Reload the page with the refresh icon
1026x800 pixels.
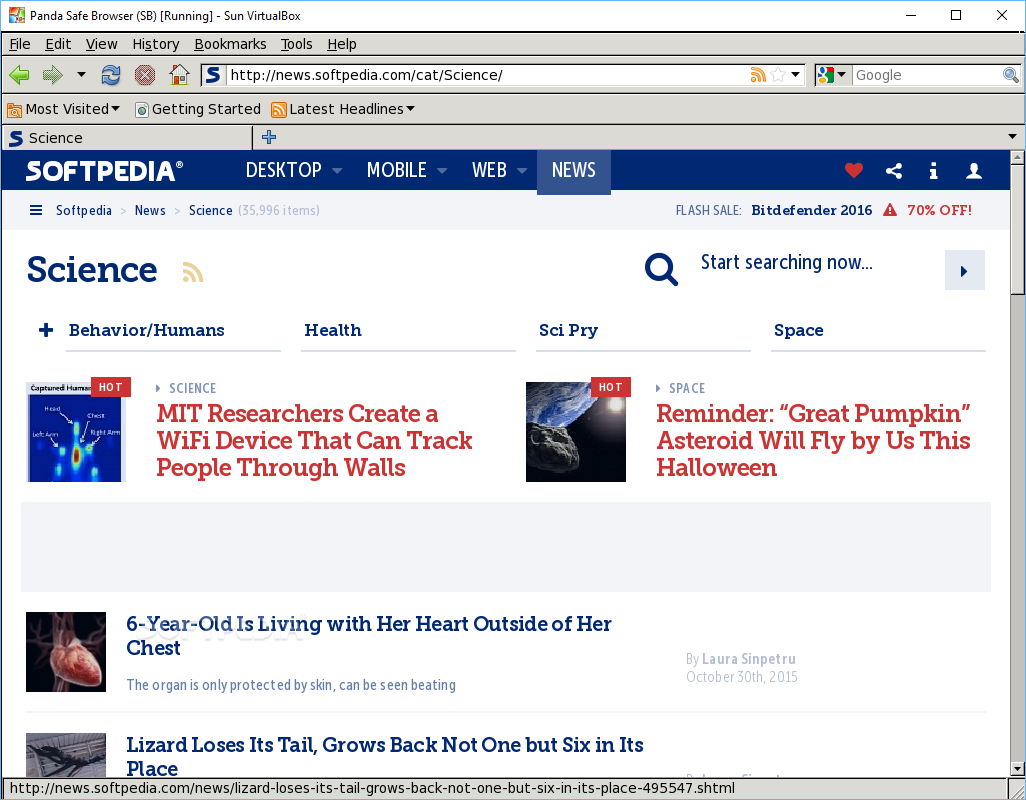pos(111,75)
